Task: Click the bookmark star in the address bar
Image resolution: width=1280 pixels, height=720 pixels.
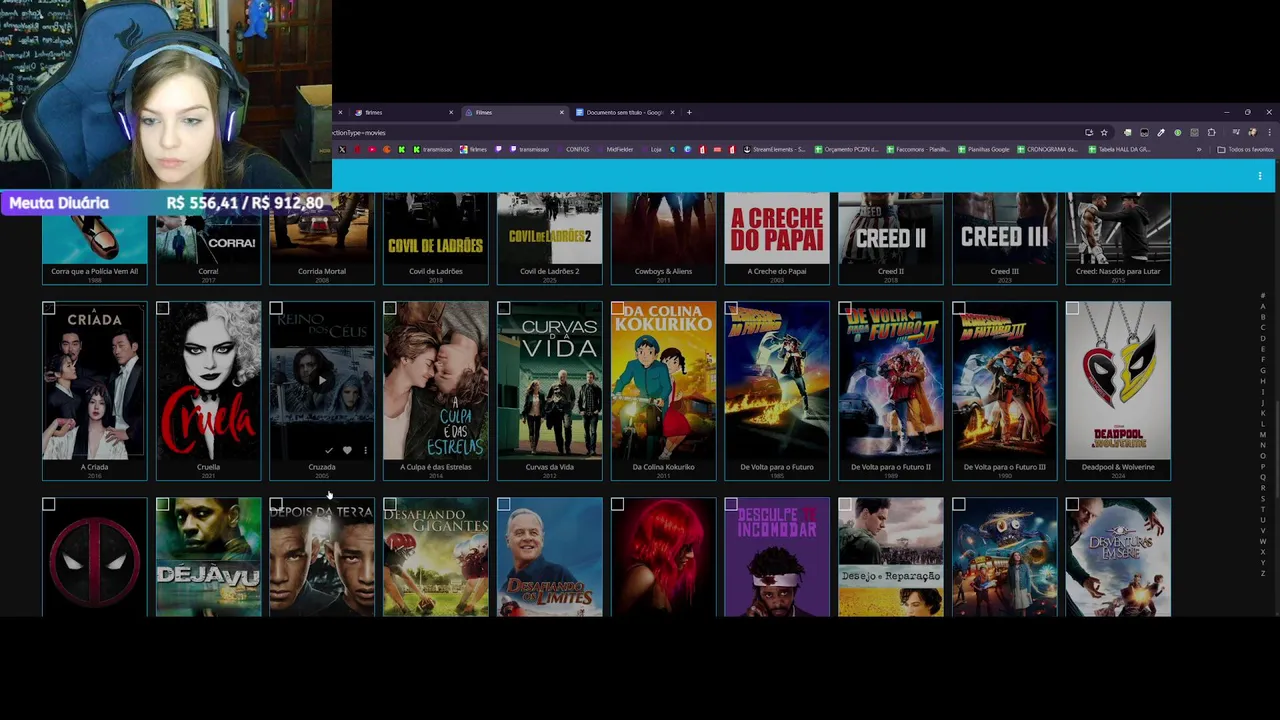Action: [1104, 132]
